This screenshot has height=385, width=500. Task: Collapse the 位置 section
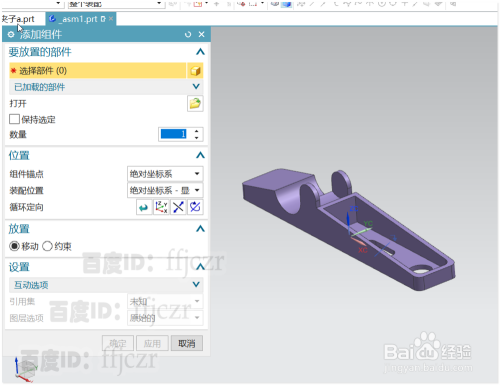200,155
